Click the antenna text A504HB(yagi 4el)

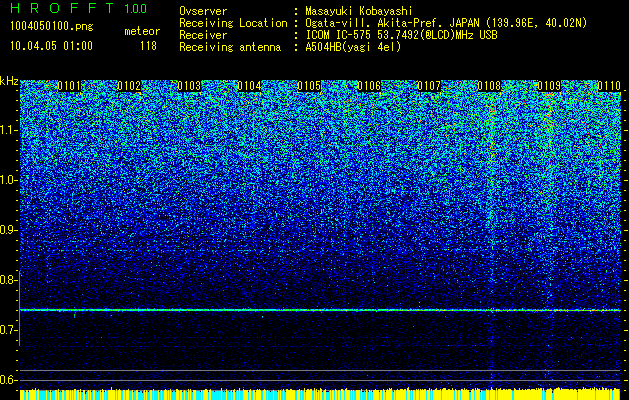point(353,47)
